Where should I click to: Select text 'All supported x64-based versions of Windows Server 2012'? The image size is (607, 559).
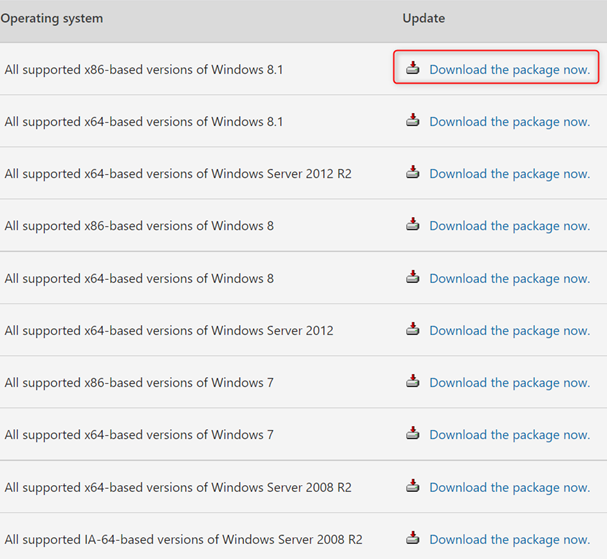tap(169, 331)
